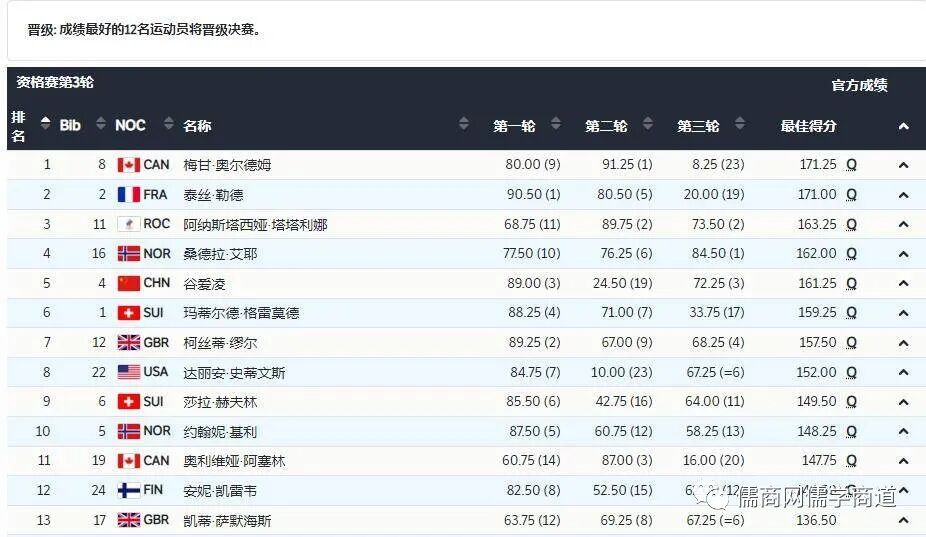Viewport: 926px width, 537px height.
Task: Expand details for 泰丝·勒德 row
Action: point(904,195)
